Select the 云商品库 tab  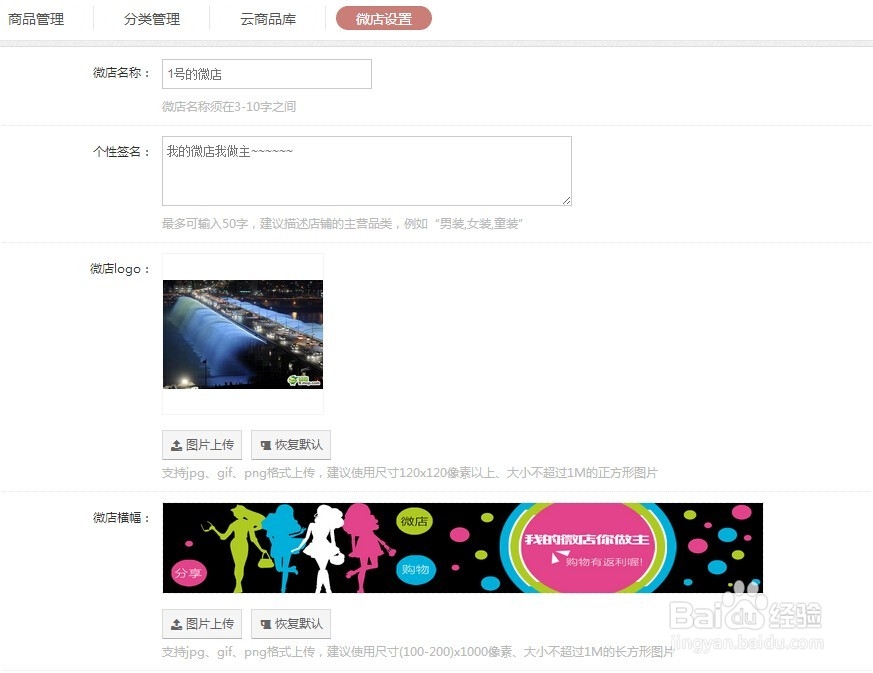click(267, 17)
